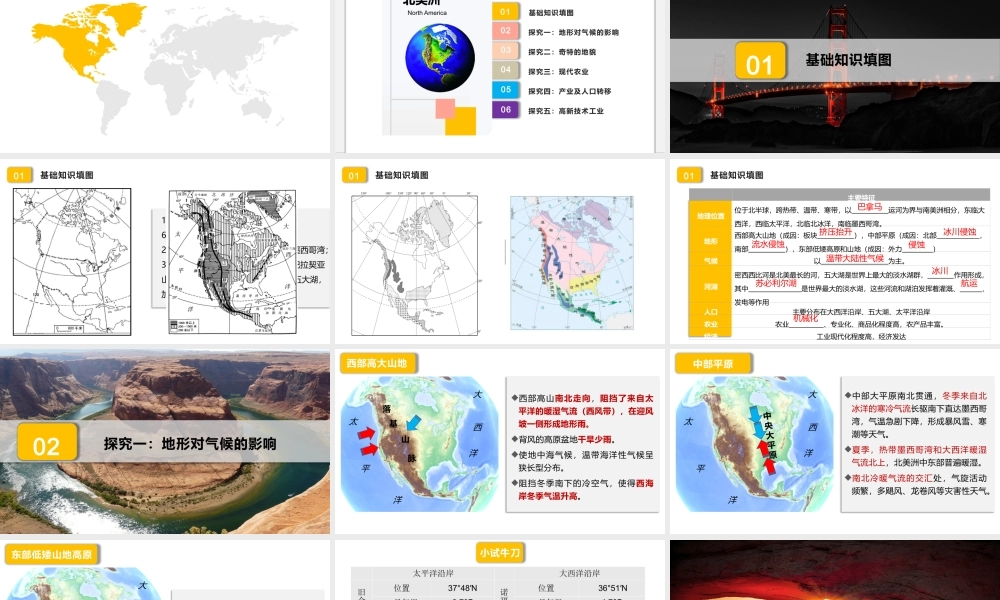Image resolution: width=1000 pixels, height=600 pixels.
Task: Click the blue arrow on the 西部高大山地 map
Action: coord(413,421)
